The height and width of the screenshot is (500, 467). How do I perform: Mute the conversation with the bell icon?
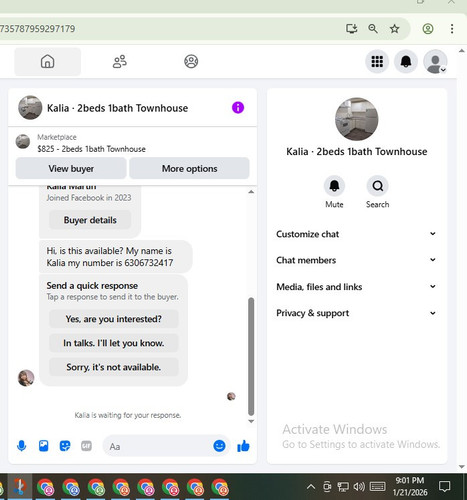pyautogui.click(x=334, y=186)
